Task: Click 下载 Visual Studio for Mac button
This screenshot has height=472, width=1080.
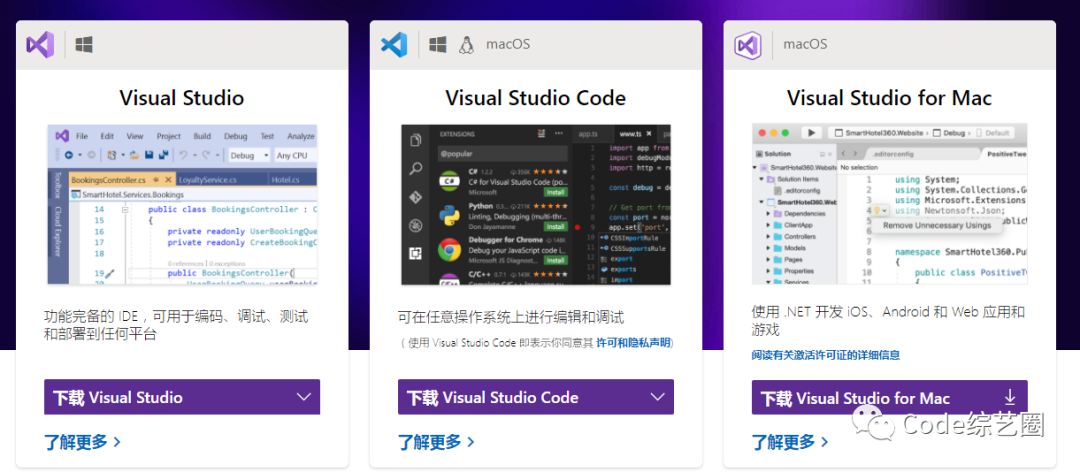Action: pos(889,398)
